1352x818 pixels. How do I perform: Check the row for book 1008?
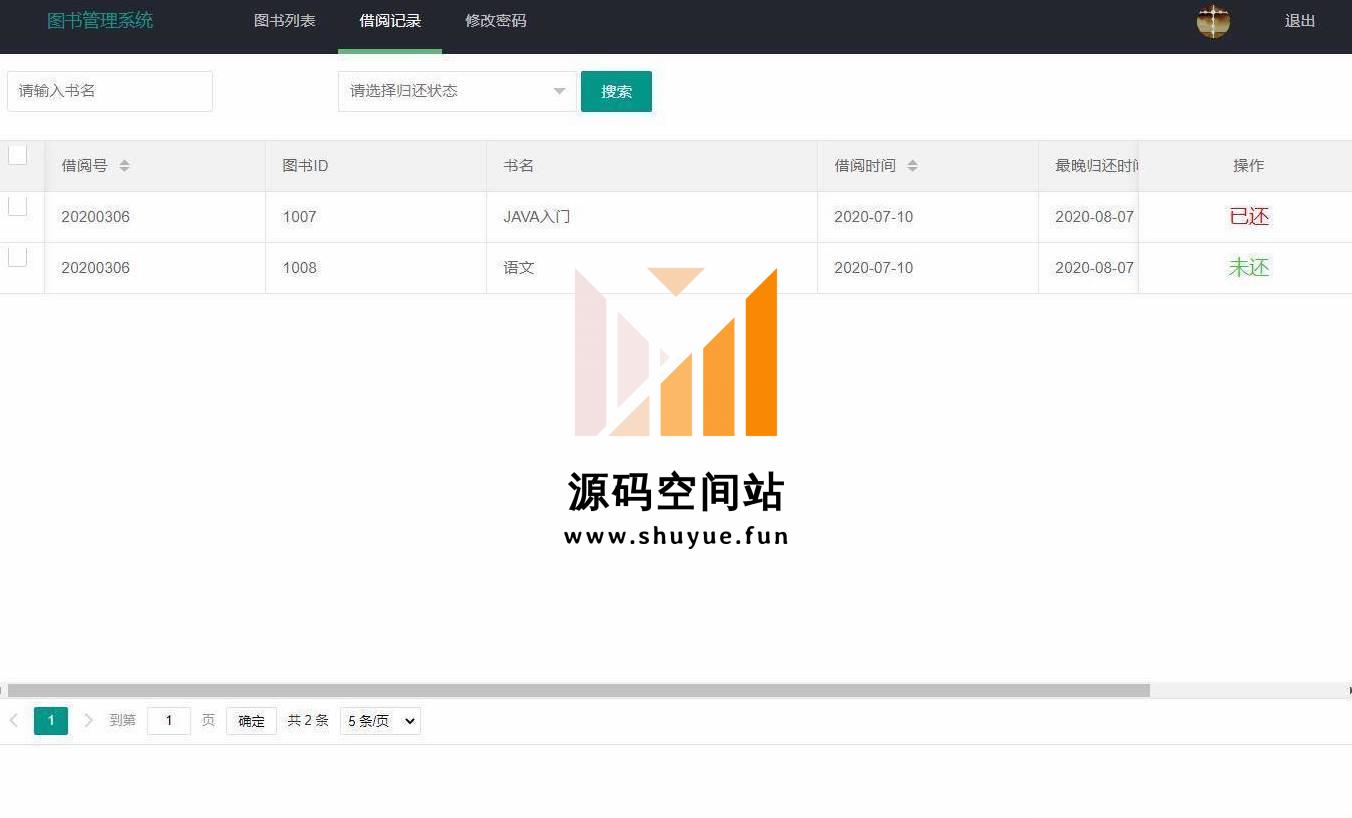tap(17, 257)
